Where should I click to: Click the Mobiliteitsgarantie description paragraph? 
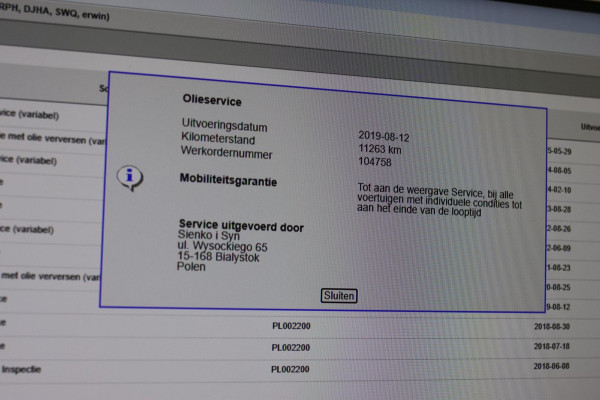click(x=439, y=201)
